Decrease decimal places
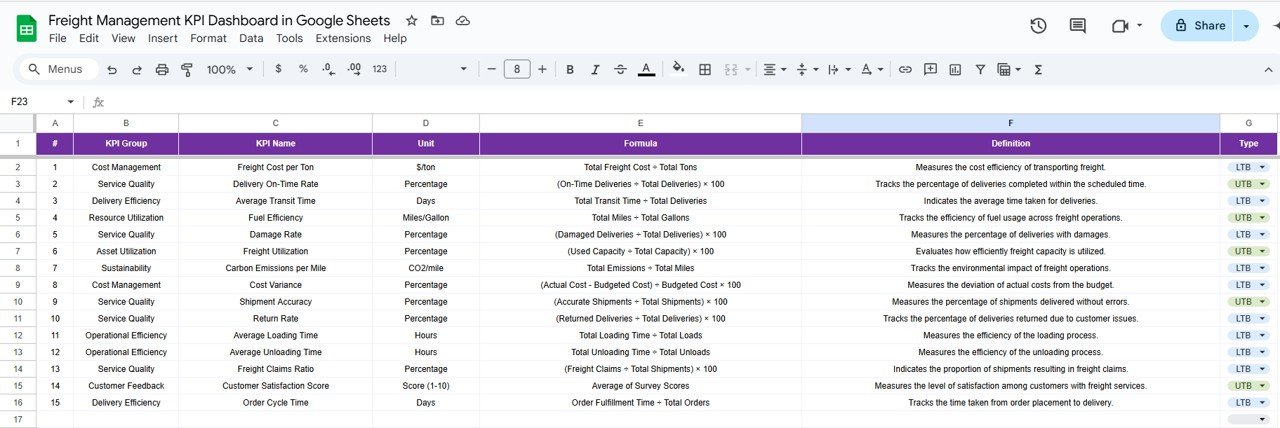Screen dimensions: 1280x428 tap(329, 69)
